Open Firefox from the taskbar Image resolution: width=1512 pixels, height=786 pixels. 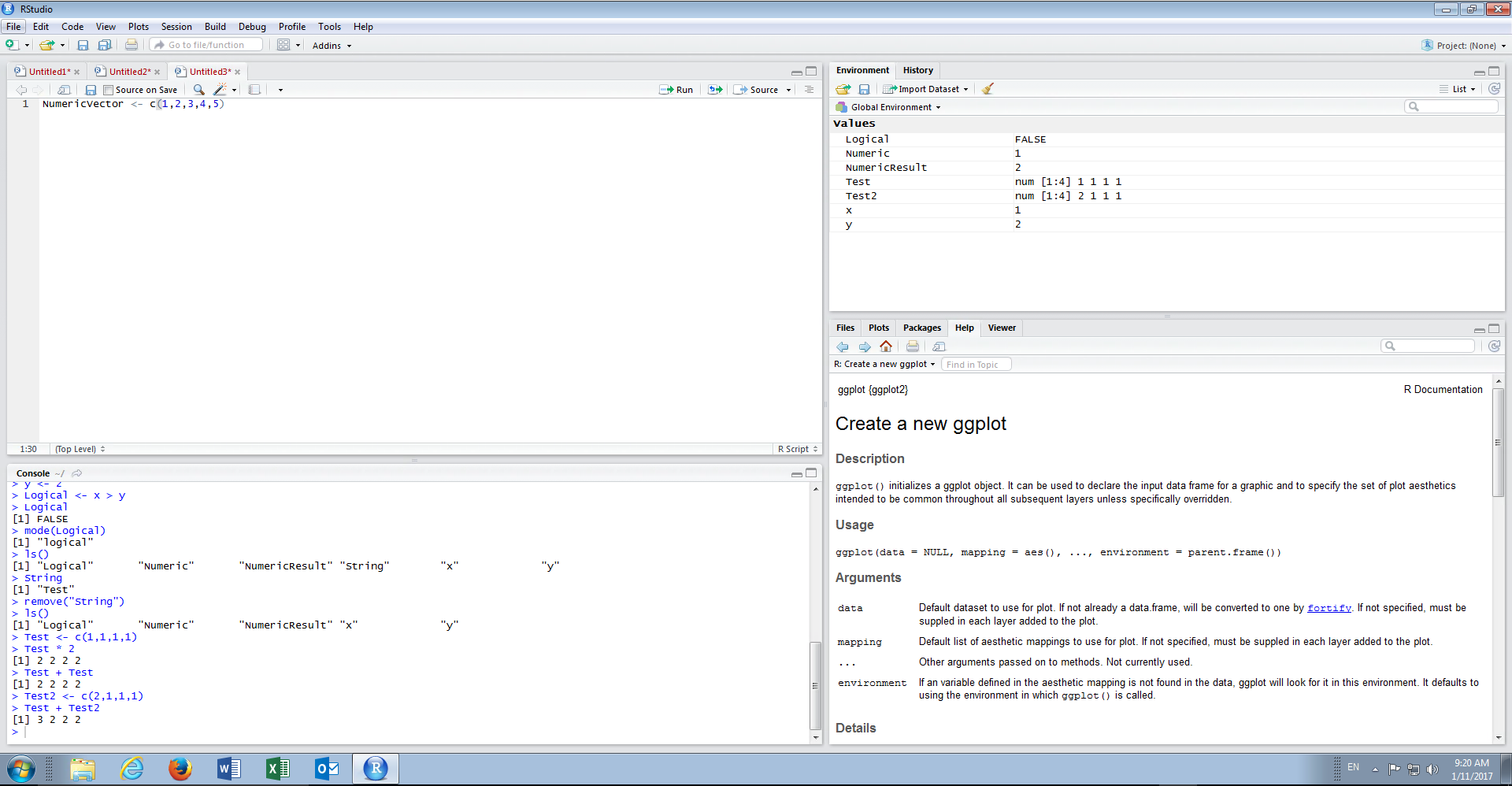(x=180, y=769)
